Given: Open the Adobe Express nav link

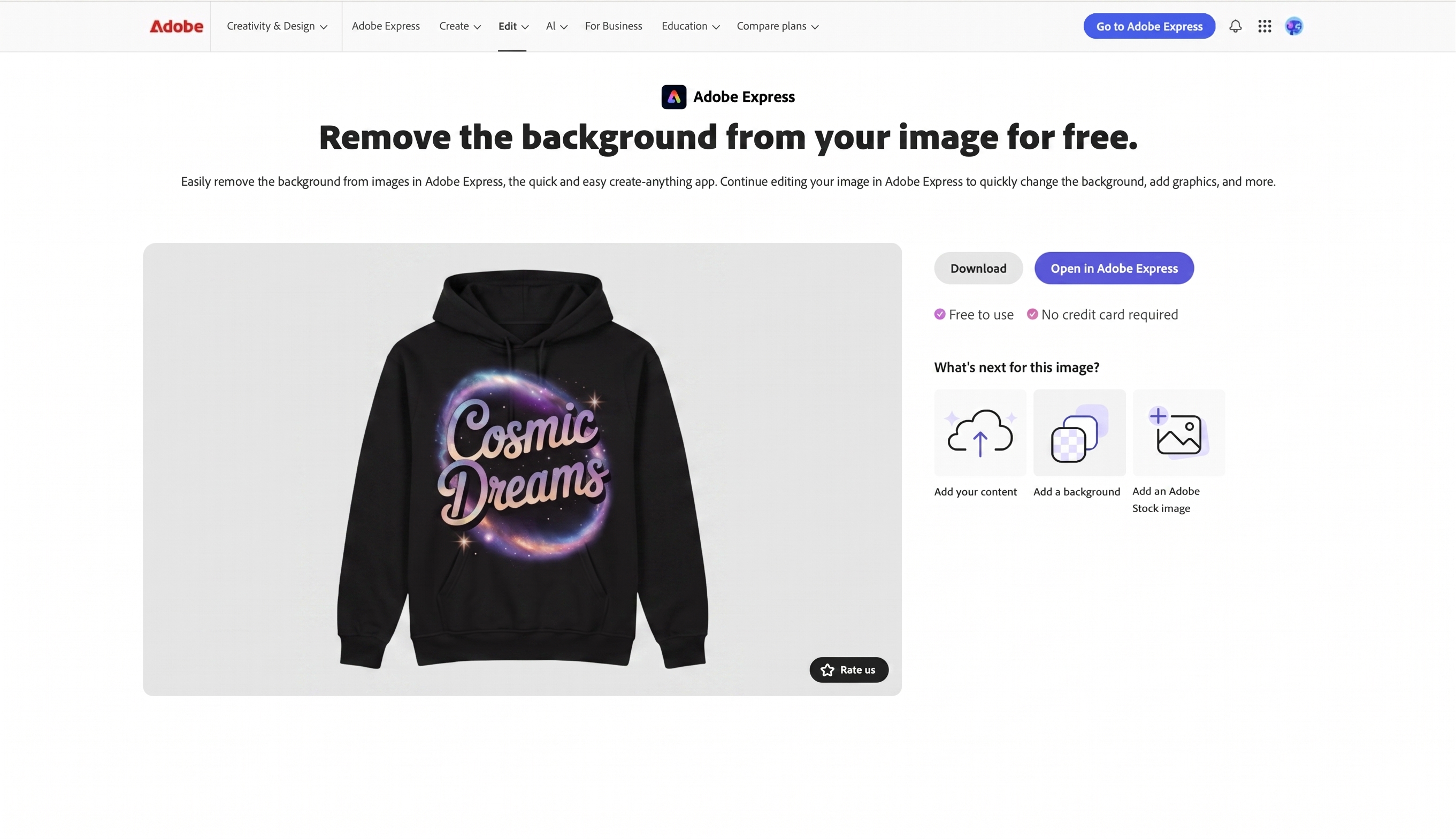Looking at the screenshot, I should point(386,26).
